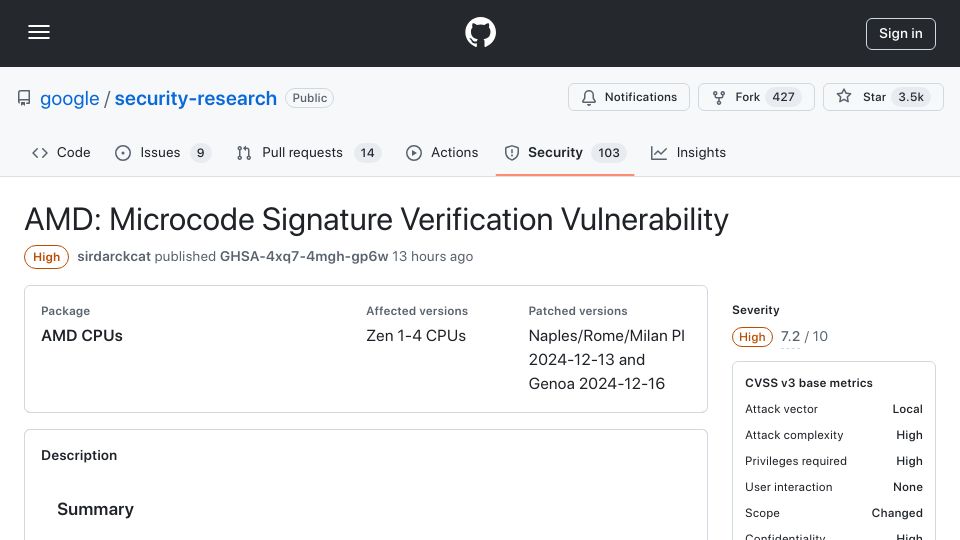Click the Actions play icon
The width and height of the screenshot is (960, 540).
pyautogui.click(x=414, y=152)
